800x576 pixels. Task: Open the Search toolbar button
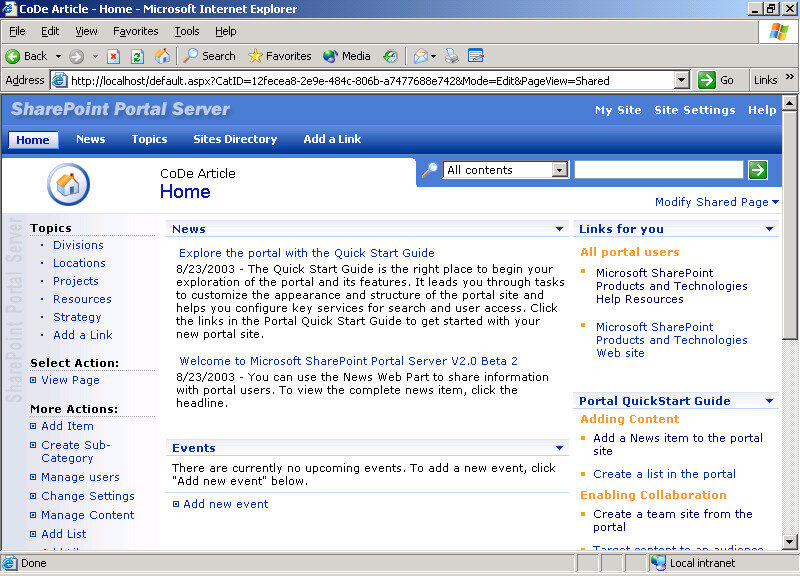point(209,56)
